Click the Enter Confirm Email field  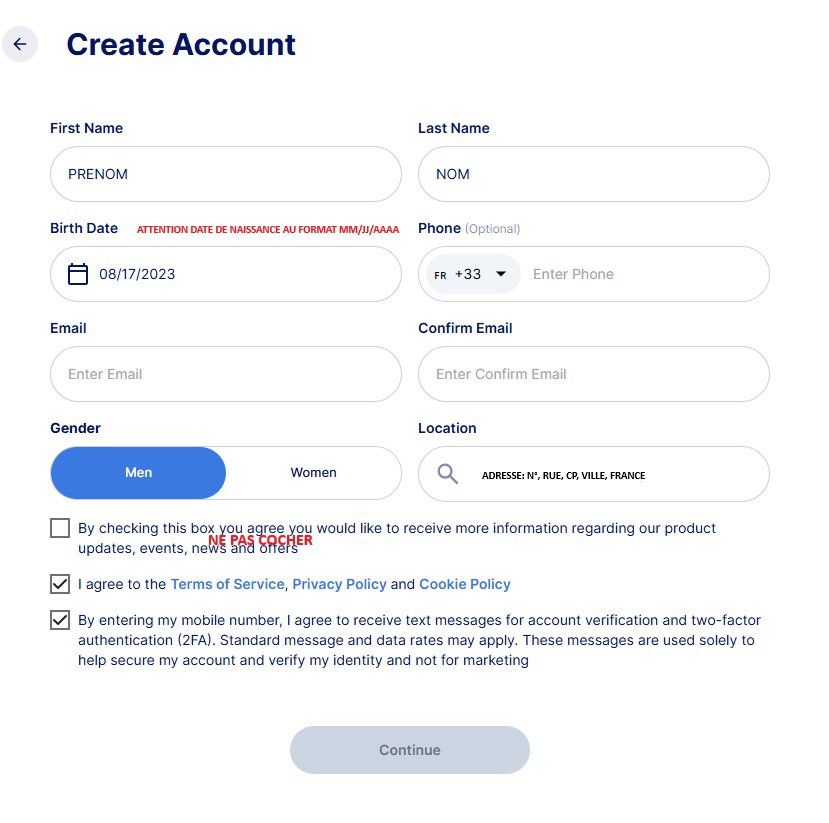[594, 374]
